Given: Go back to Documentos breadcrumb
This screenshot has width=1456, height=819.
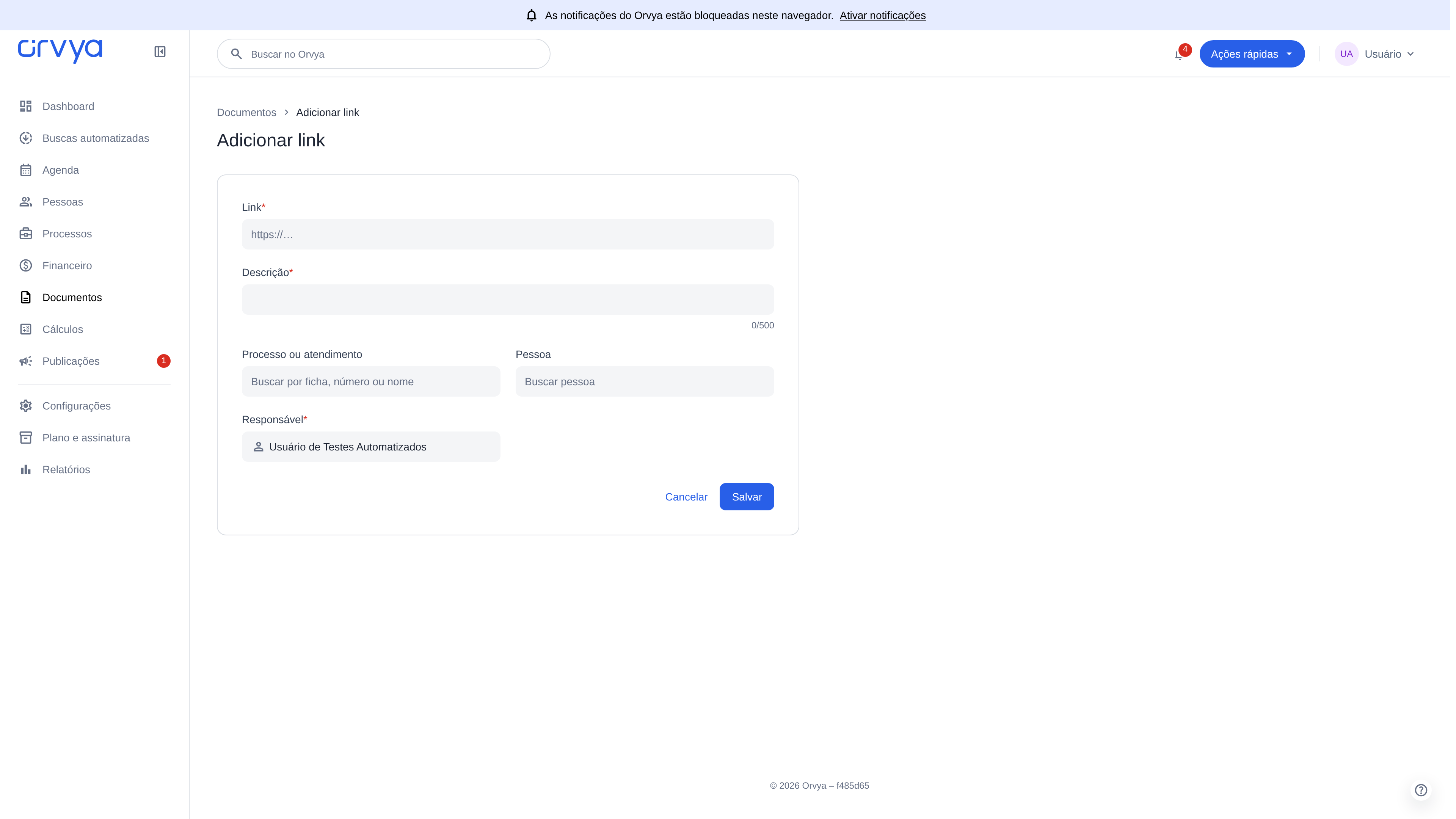Looking at the screenshot, I should click(246, 112).
